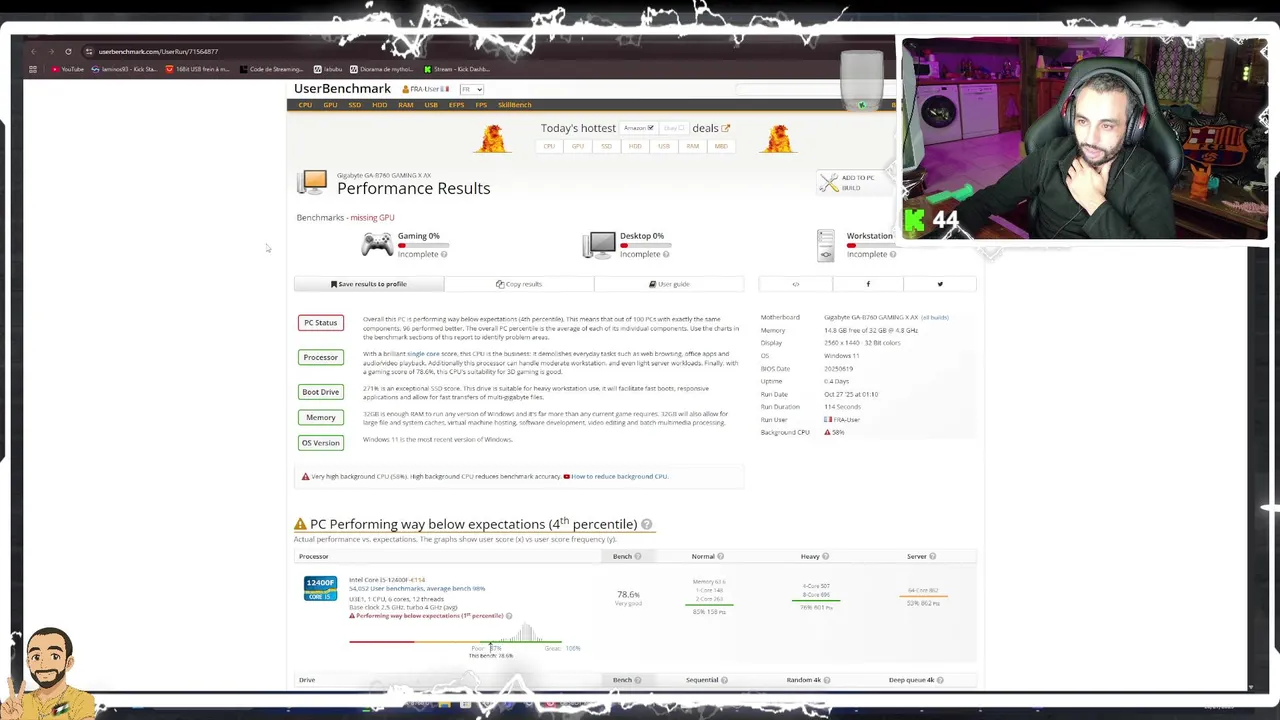The height and width of the screenshot is (720, 1280).
Task: Click the desktop computer icon beside Performance Results
Action: tap(312, 181)
